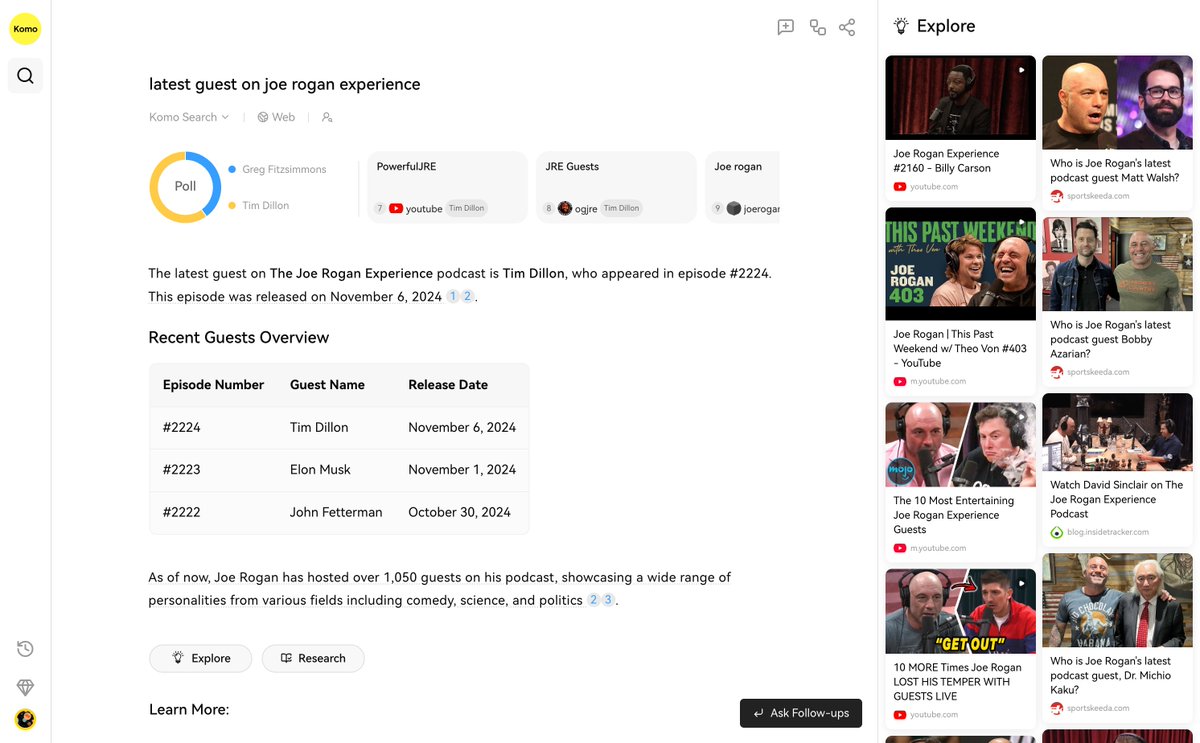The height and width of the screenshot is (743, 1200).
Task: Open Bobby Azarian article thumbnail
Action: pos(1117,264)
